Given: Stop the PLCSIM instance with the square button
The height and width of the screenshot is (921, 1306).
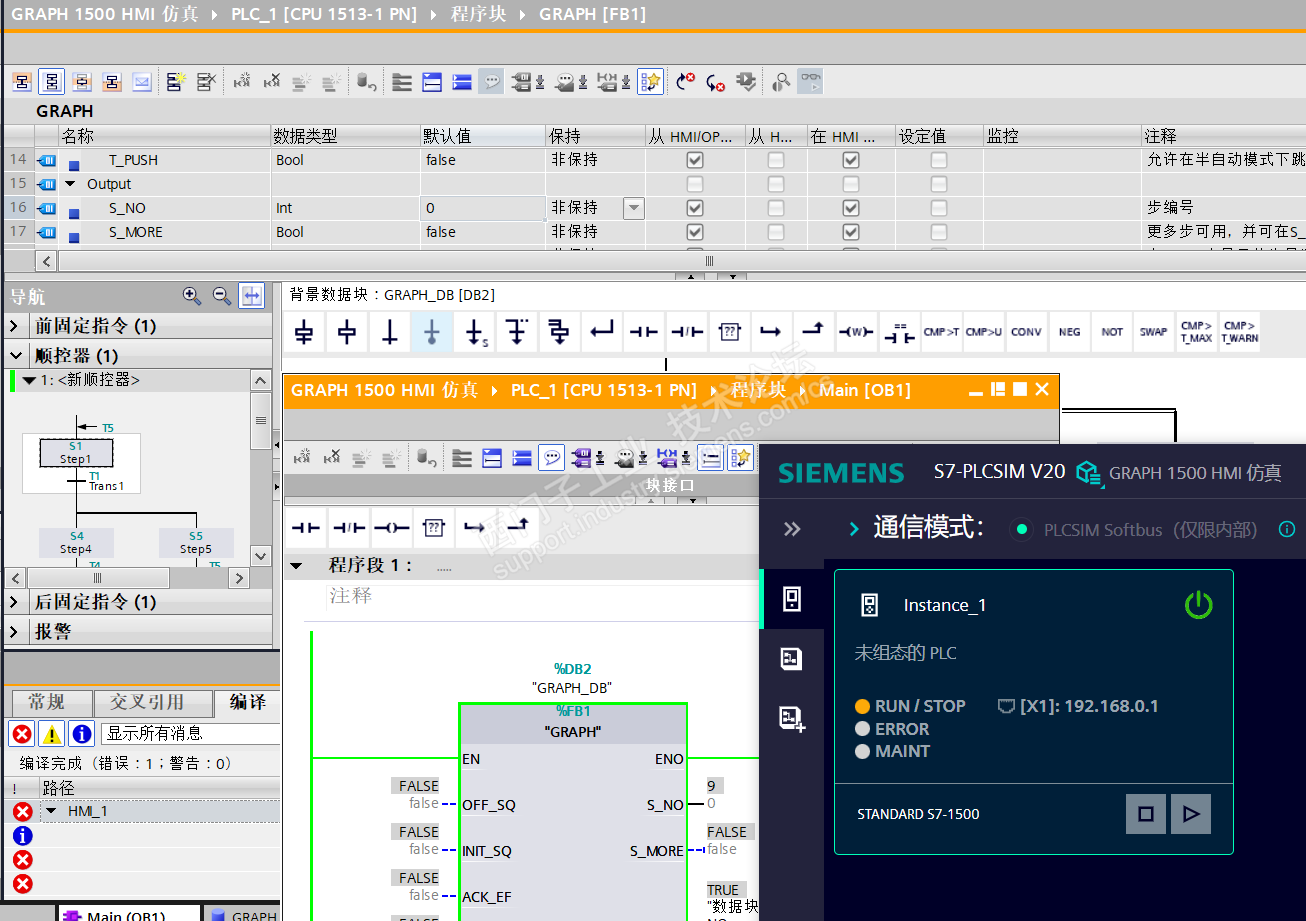Looking at the screenshot, I should [1146, 814].
